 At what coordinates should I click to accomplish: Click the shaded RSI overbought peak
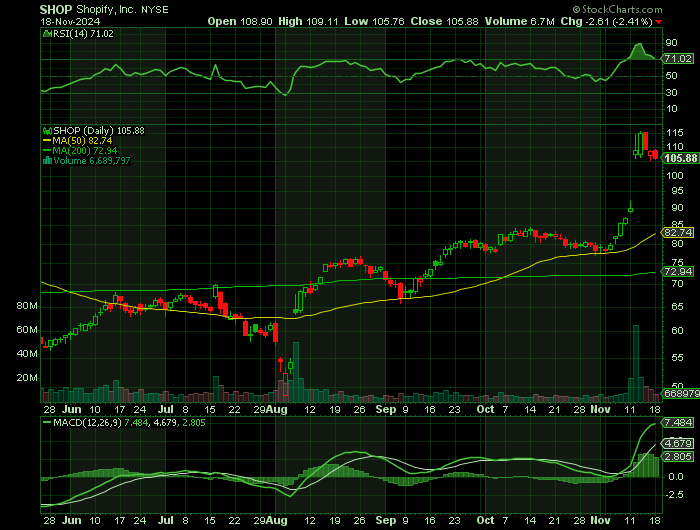pyautogui.click(x=639, y=52)
